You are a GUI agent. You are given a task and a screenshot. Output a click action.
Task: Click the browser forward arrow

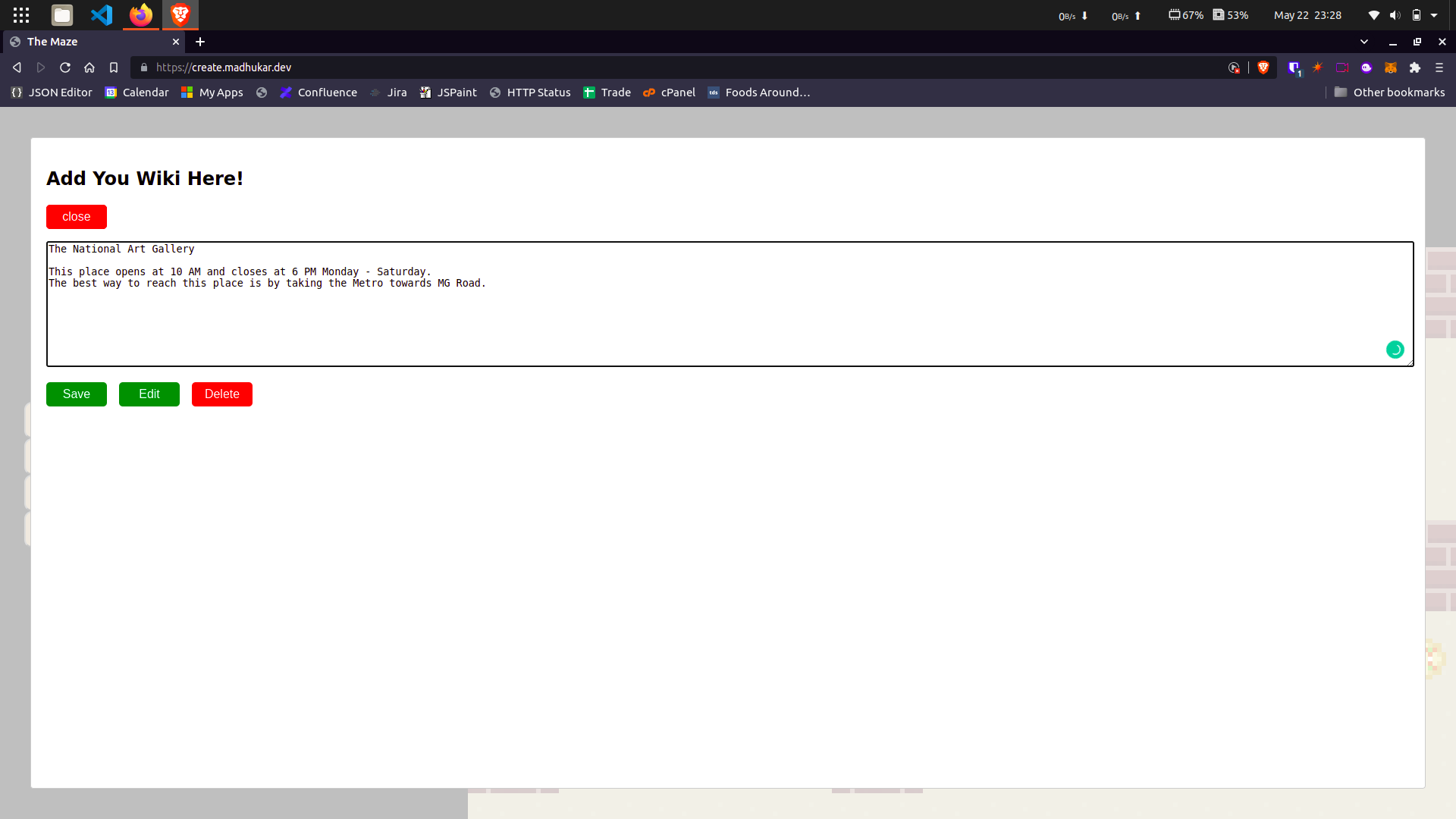pos(41,67)
